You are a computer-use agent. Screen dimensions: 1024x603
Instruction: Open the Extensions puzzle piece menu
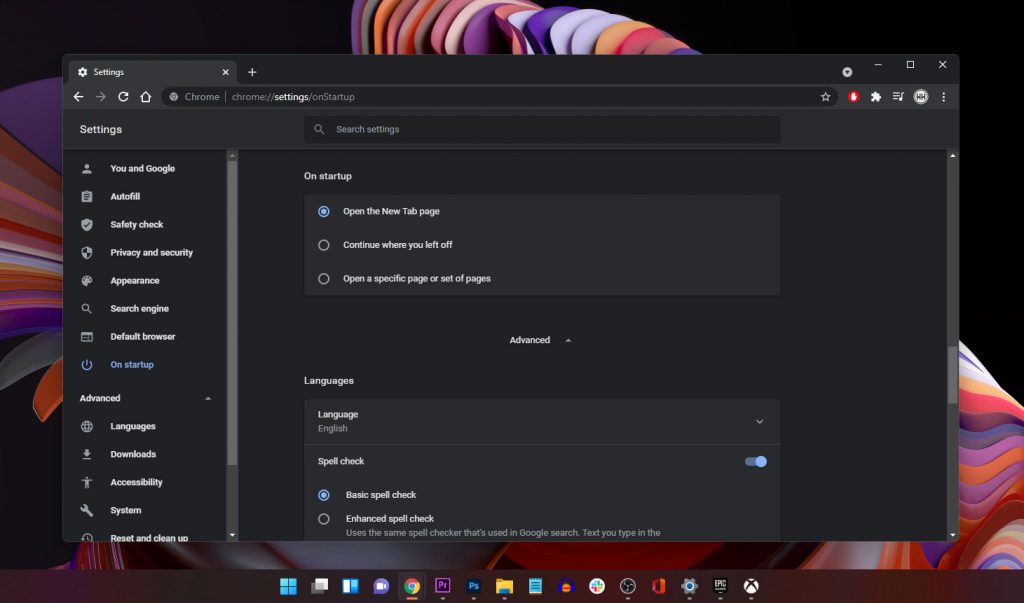pyautogui.click(x=876, y=97)
